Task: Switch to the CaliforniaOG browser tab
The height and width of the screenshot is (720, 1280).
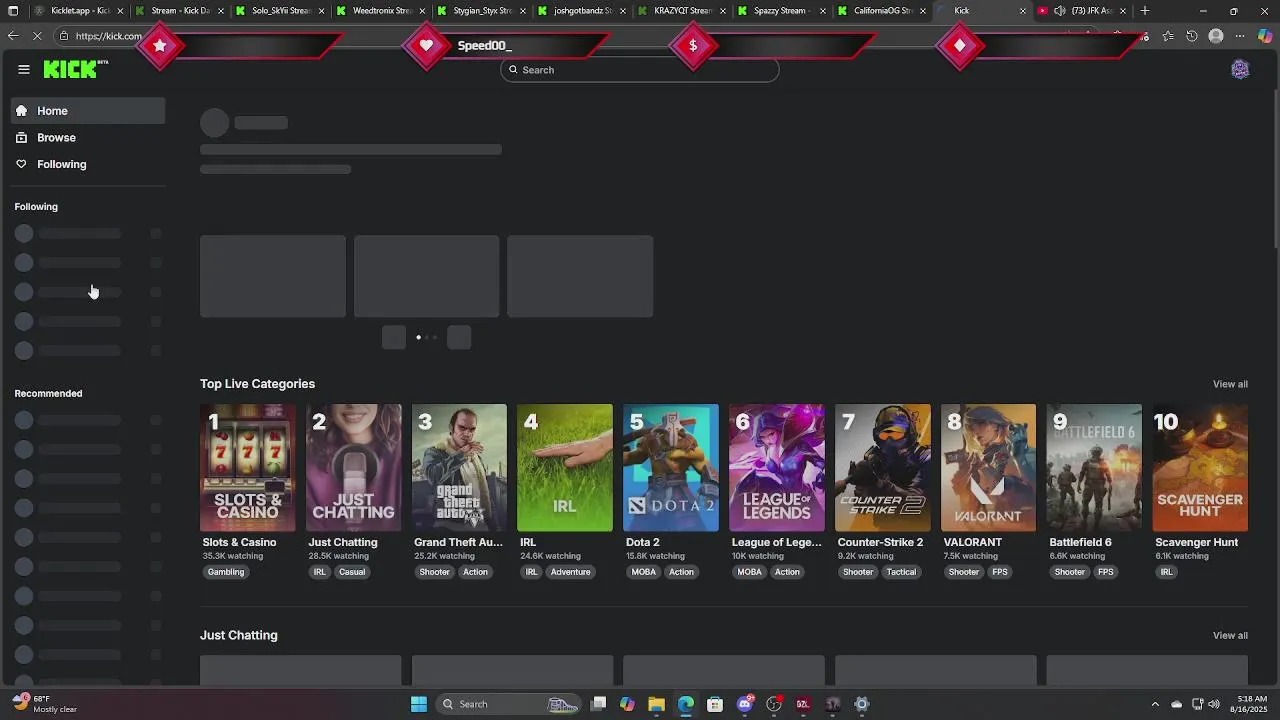Action: coord(880,11)
